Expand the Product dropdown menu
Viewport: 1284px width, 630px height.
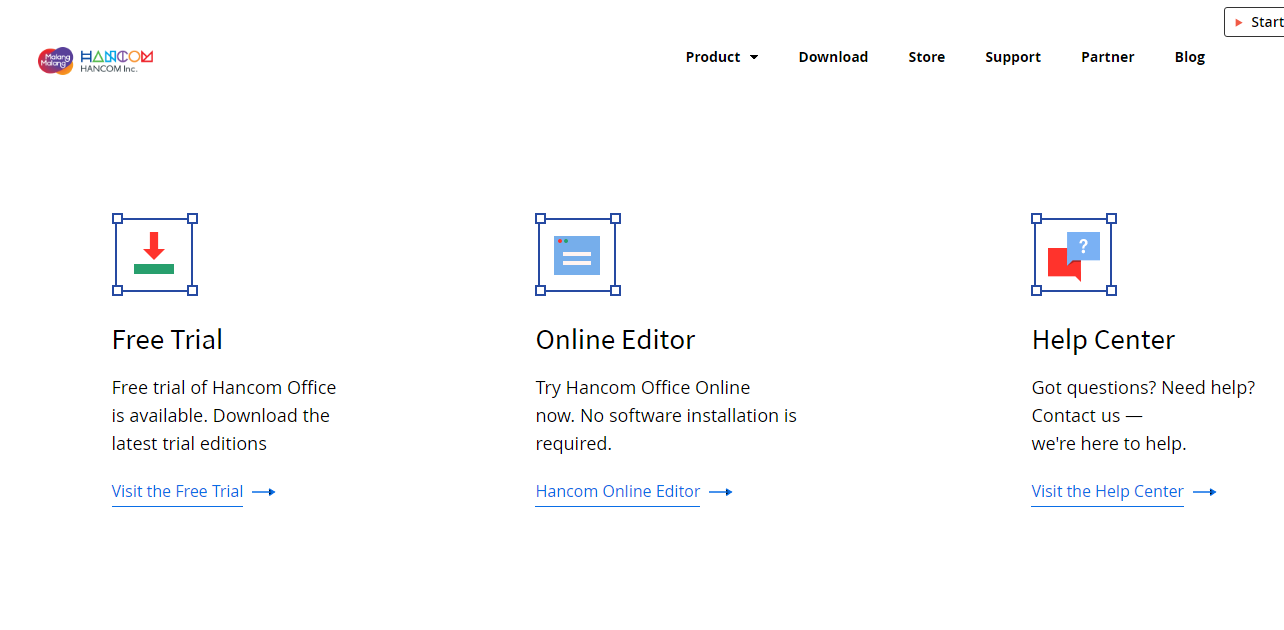point(722,57)
